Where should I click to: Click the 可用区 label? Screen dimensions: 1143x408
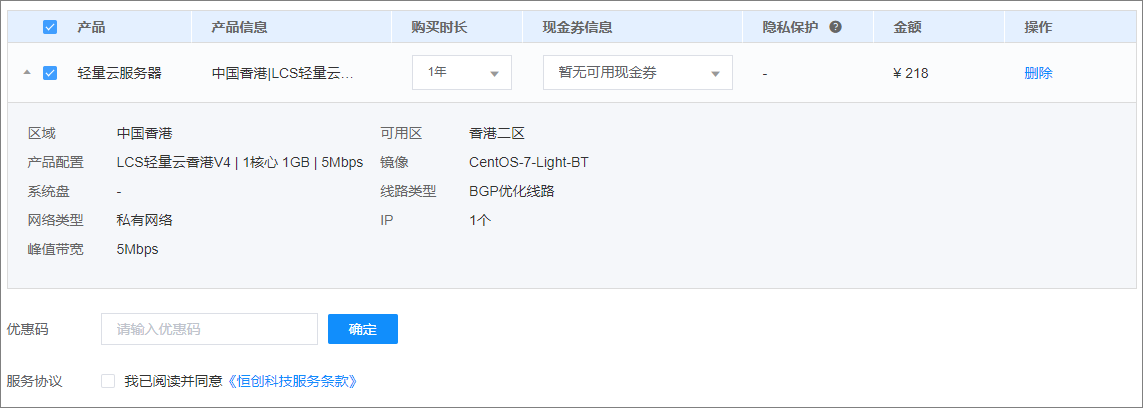(x=401, y=133)
